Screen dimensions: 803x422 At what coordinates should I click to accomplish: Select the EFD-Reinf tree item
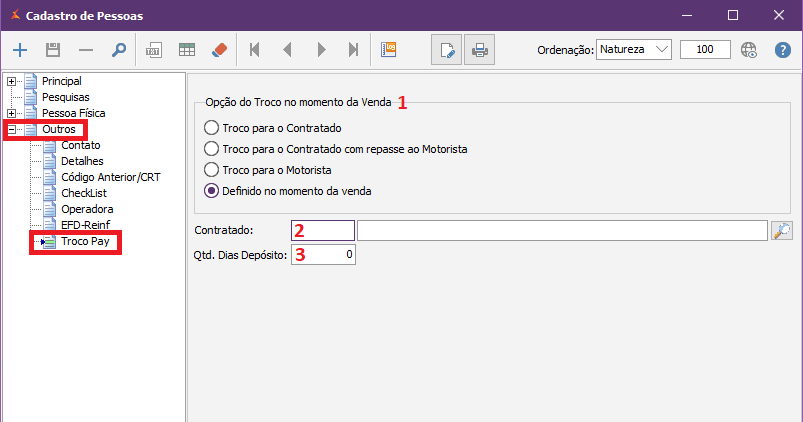pyautogui.click(x=84, y=225)
